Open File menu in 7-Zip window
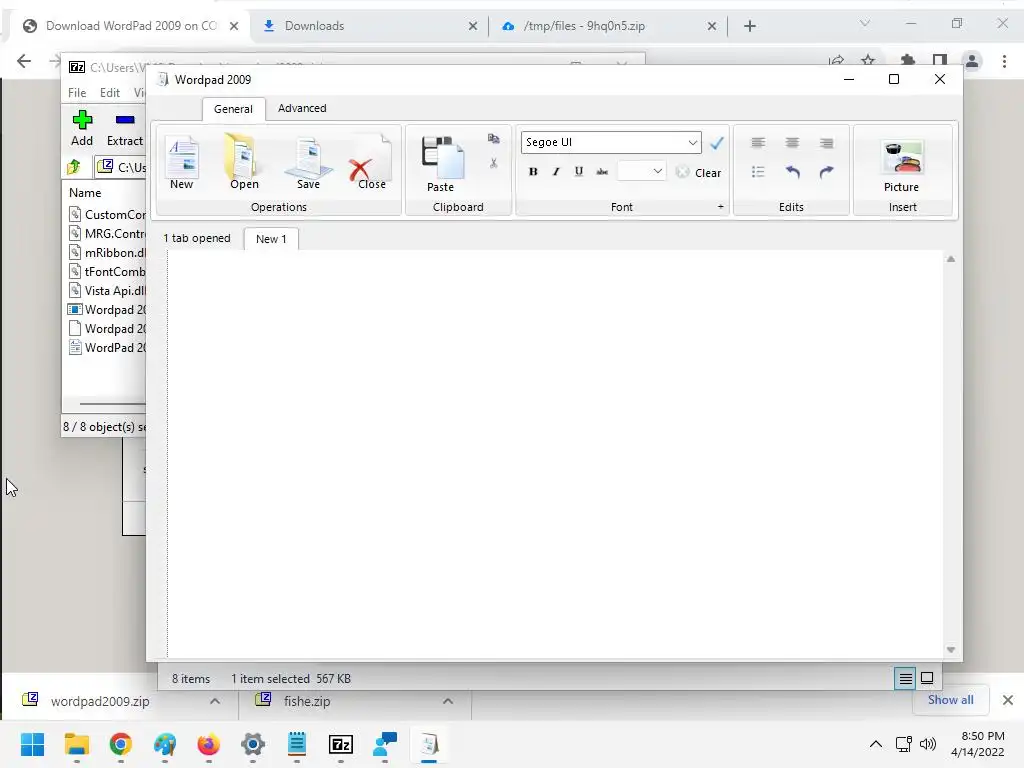Viewport: 1024px width, 768px height. (77, 93)
